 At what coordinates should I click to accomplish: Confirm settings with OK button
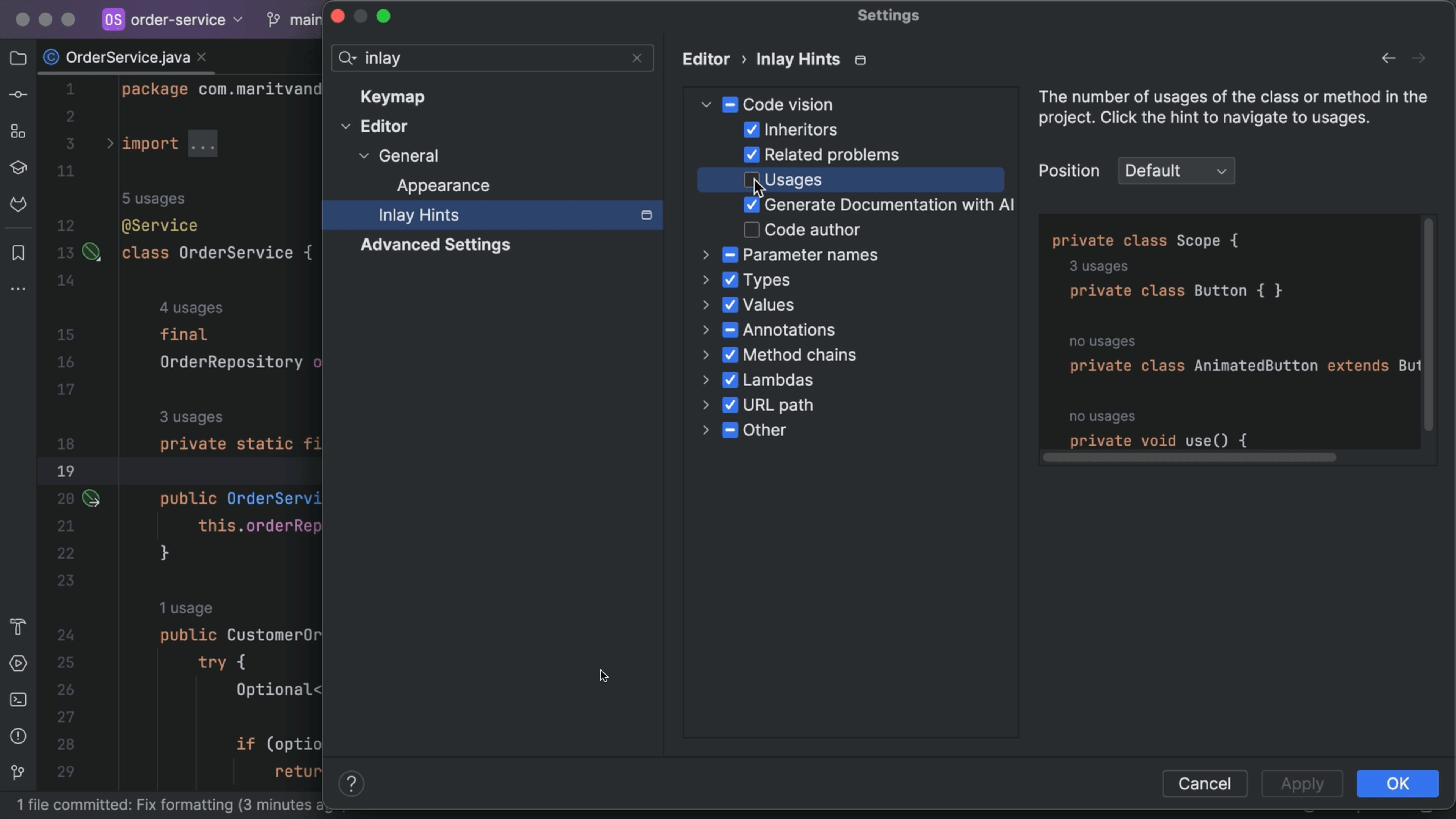tap(1397, 783)
